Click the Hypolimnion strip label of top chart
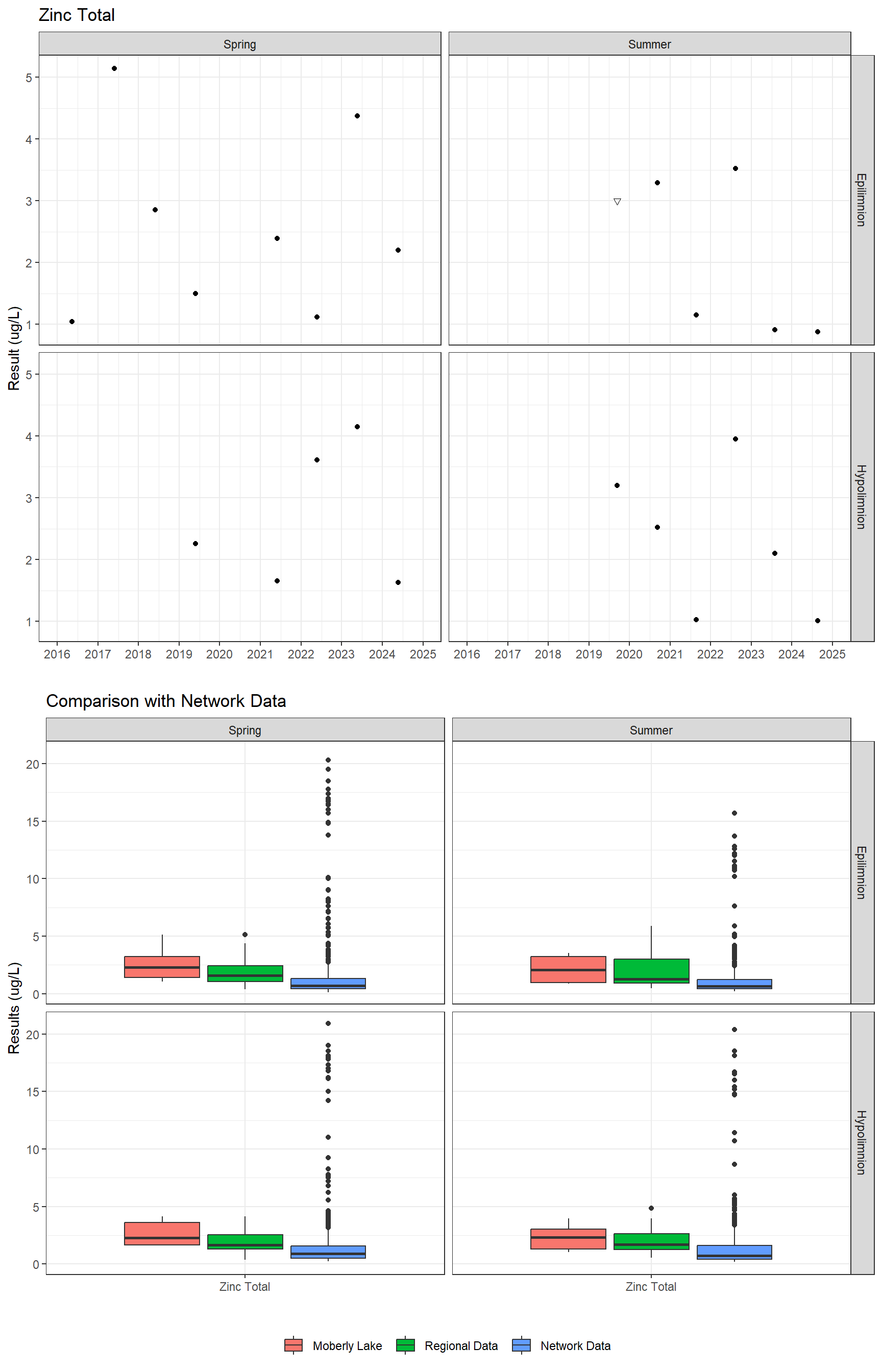 click(x=862, y=497)
